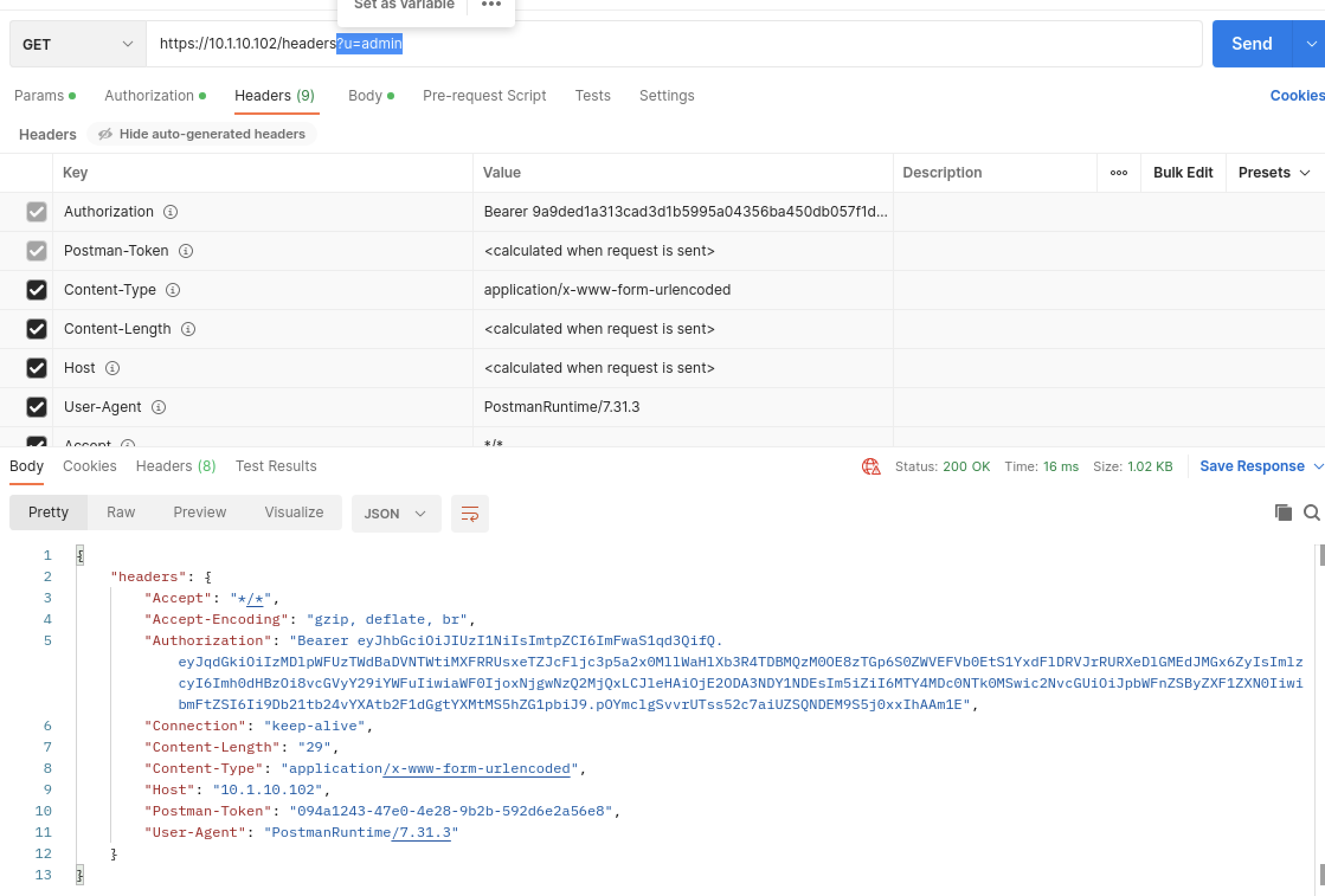Click the Status: 200 OK text
The width and height of the screenshot is (1325, 896).
[x=943, y=466]
